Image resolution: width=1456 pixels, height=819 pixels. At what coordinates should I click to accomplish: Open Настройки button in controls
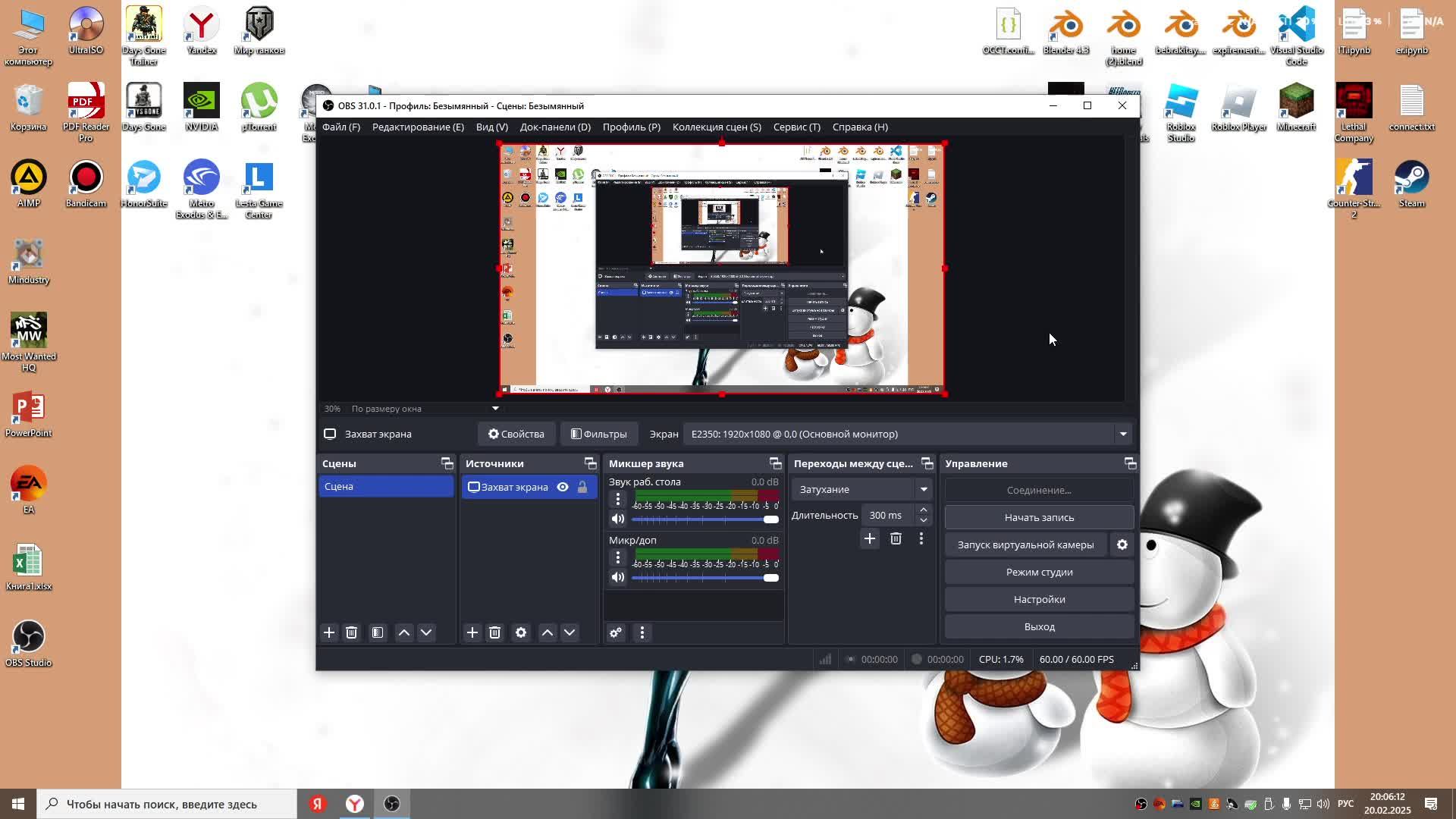pos(1039,599)
